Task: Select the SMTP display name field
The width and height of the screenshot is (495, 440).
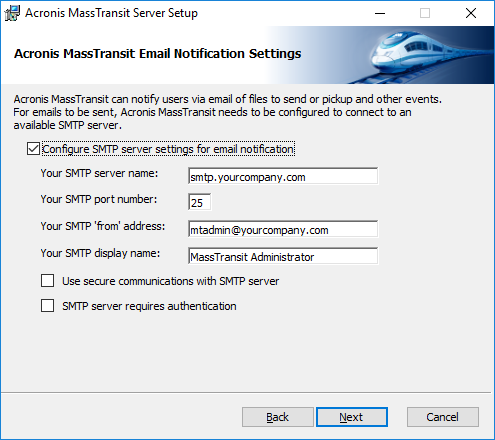Action: pos(283,256)
